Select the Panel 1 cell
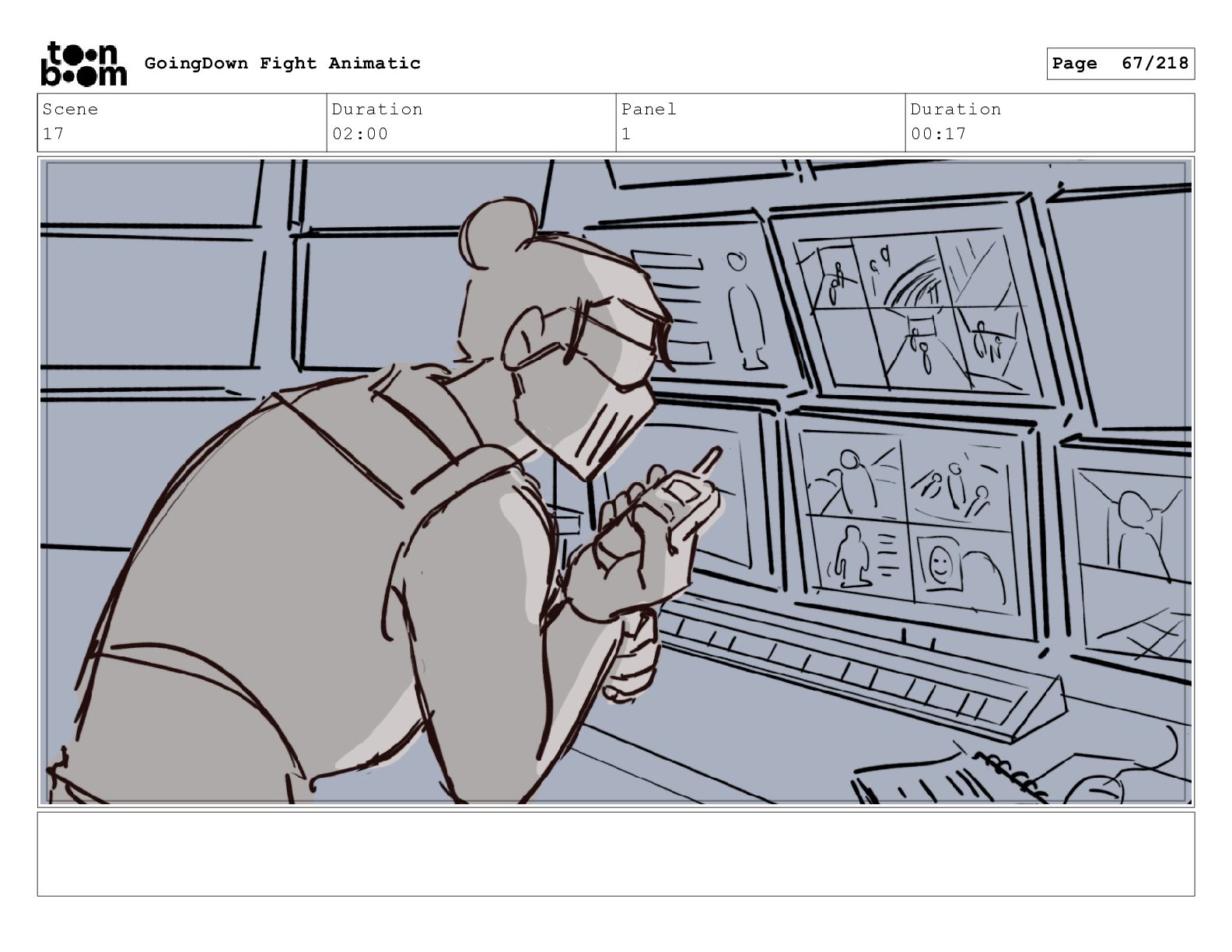The image size is (1232, 952). [761, 122]
